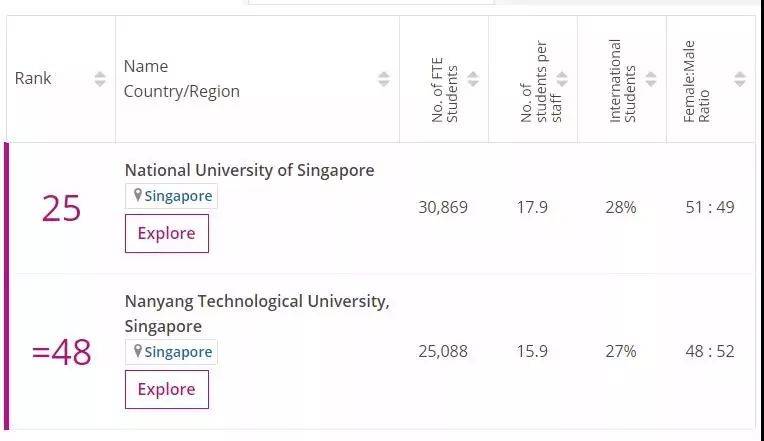
Task: Click the search field above the table
Action: pyautogui.click(x=370, y=3)
